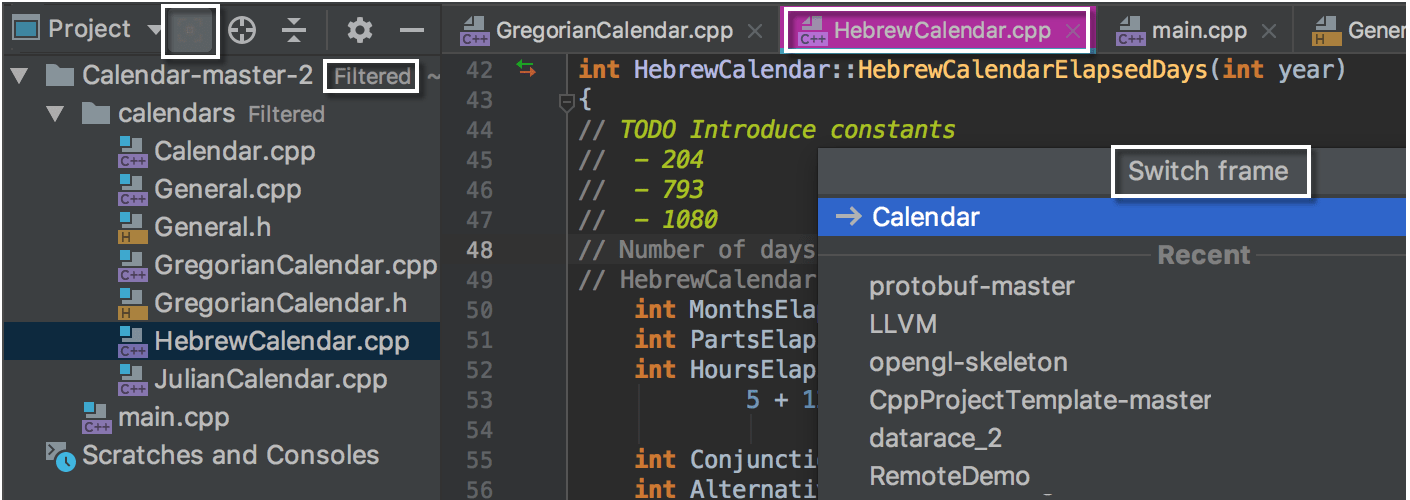1410x500 pixels.
Task: Open Project panel gear settings
Action: [359, 31]
